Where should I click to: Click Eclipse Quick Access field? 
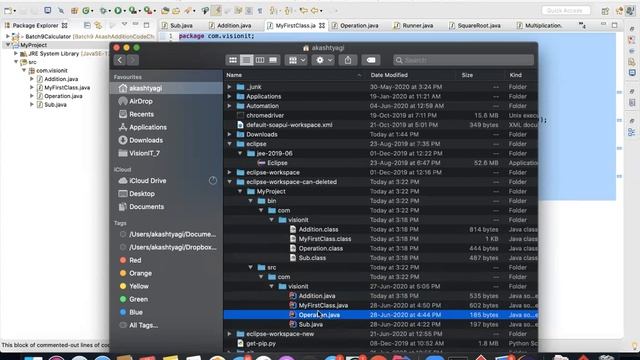[566, 10]
